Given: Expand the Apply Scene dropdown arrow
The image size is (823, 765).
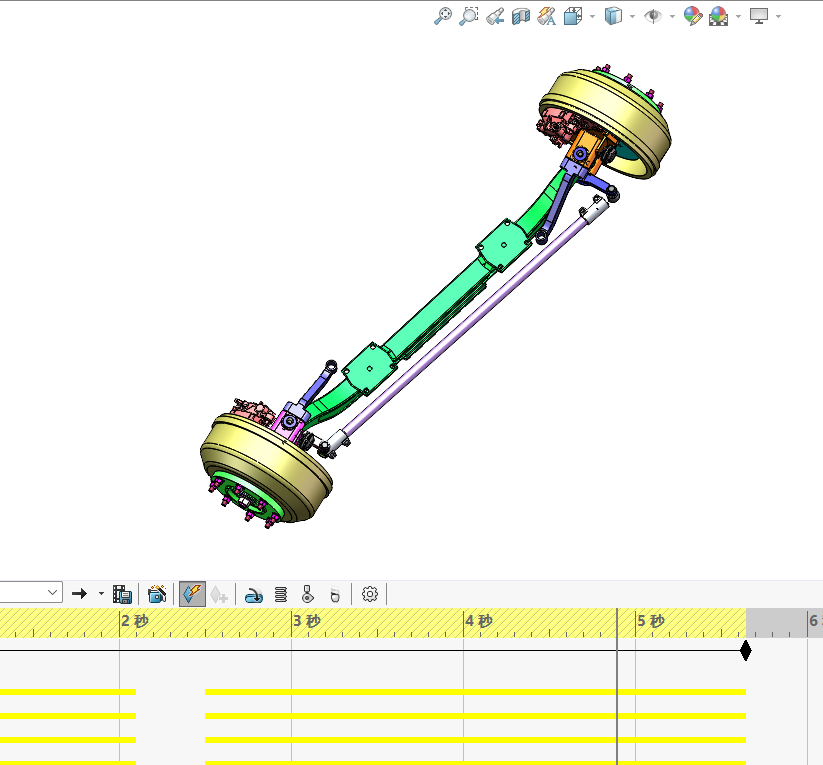Looking at the screenshot, I should [738, 17].
